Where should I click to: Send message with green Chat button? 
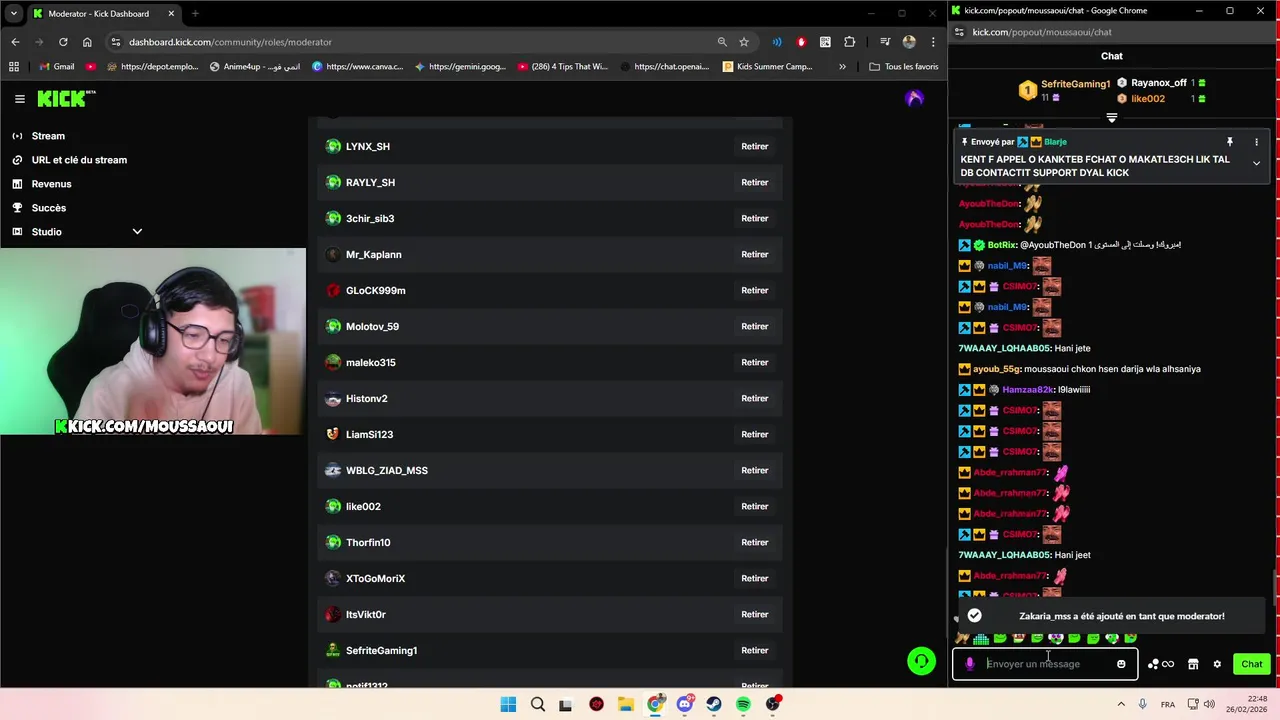tap(1252, 664)
